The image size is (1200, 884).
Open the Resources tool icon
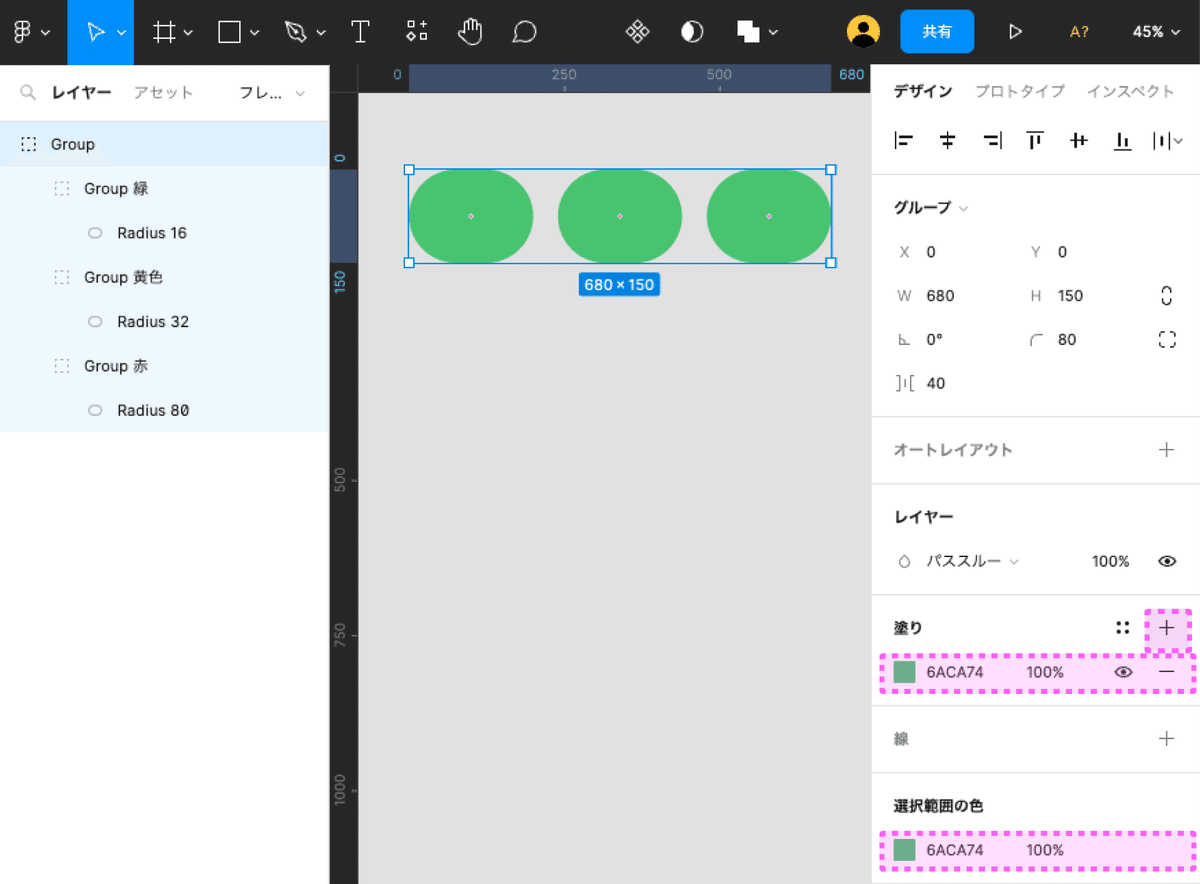pyautogui.click(x=417, y=32)
